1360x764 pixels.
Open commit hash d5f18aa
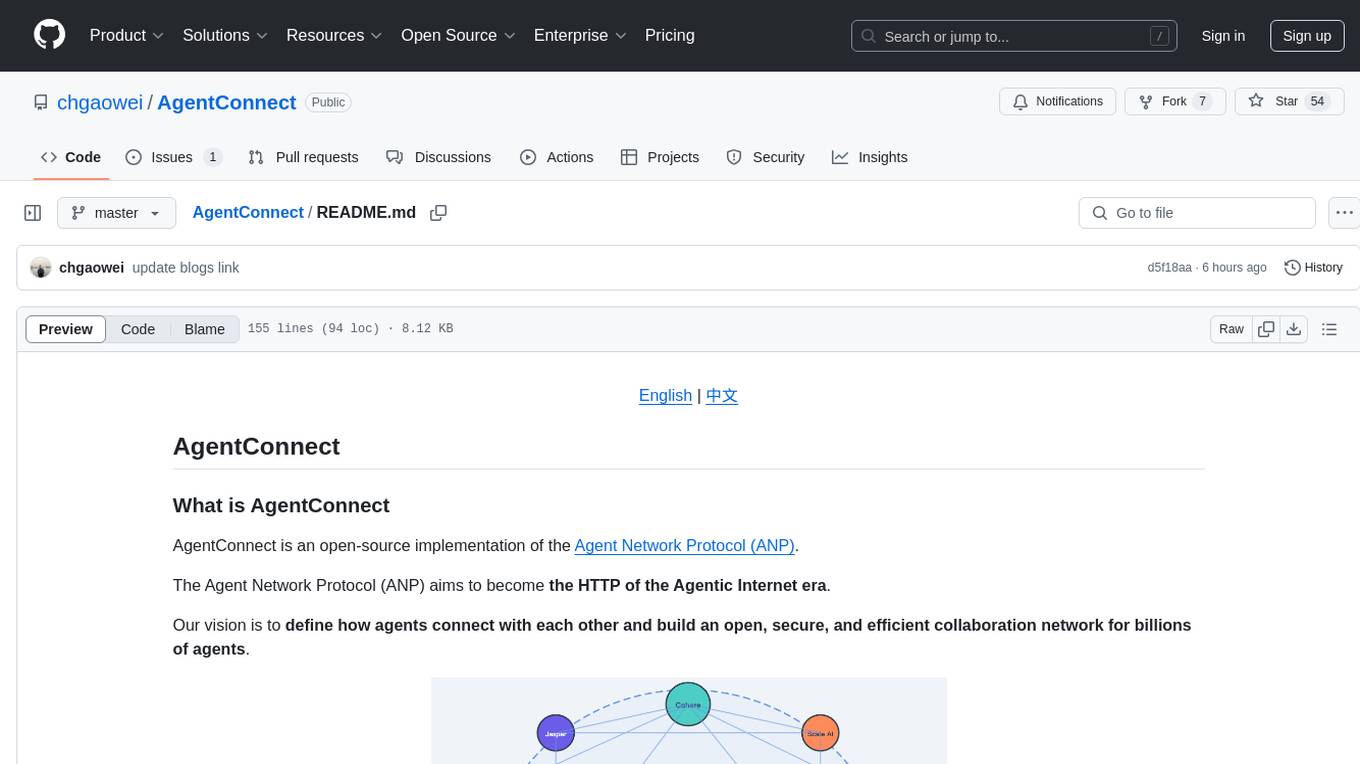click(x=1170, y=268)
